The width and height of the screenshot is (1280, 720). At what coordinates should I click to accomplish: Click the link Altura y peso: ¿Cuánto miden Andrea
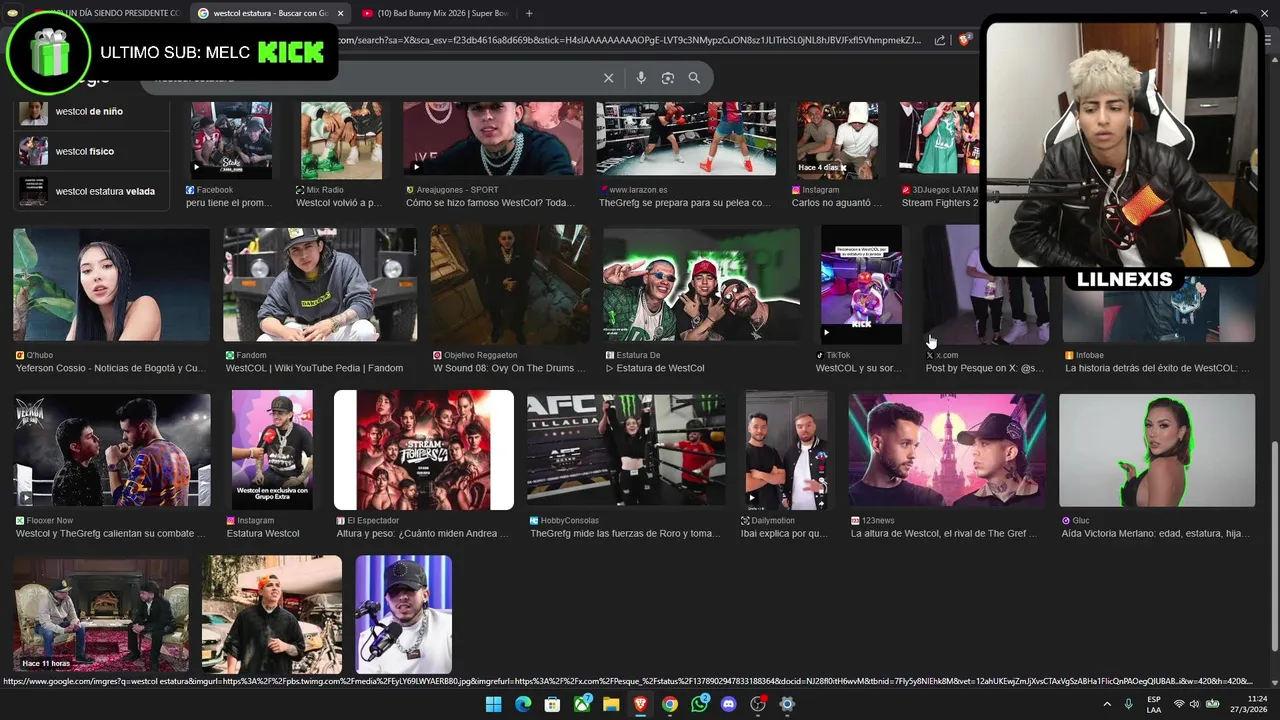coord(422,534)
